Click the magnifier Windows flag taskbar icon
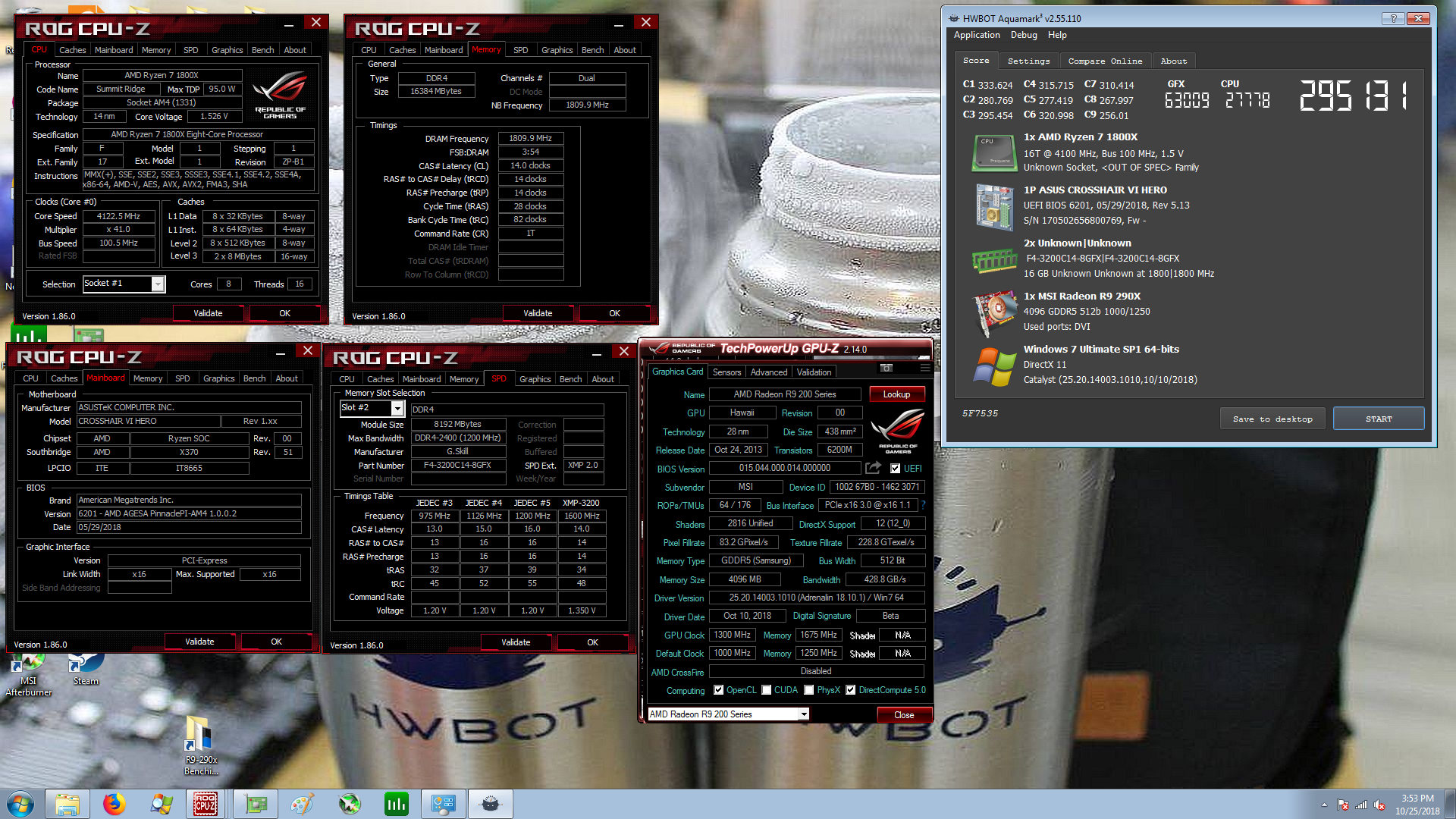The height and width of the screenshot is (819, 1456). (x=161, y=804)
